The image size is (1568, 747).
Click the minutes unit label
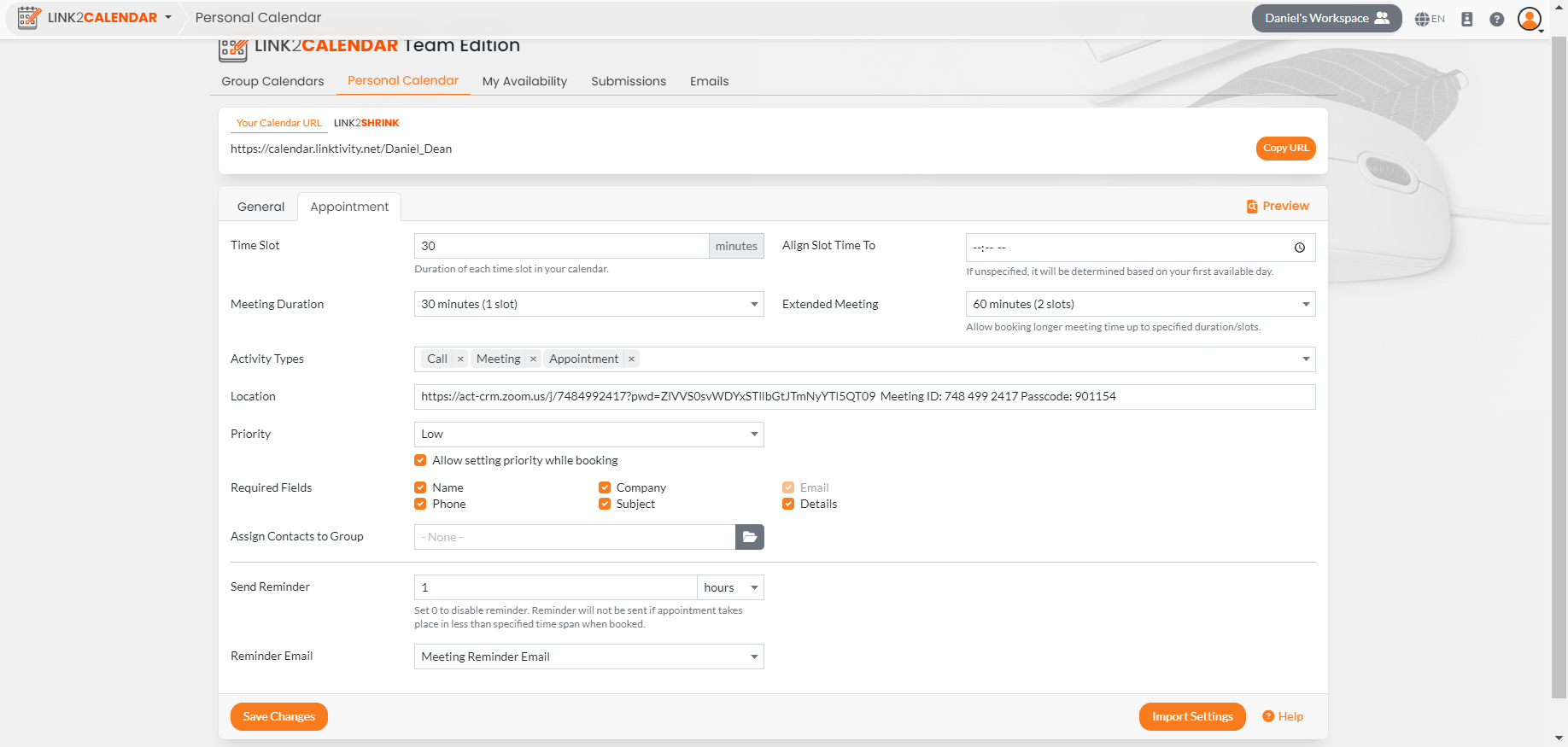pos(736,246)
